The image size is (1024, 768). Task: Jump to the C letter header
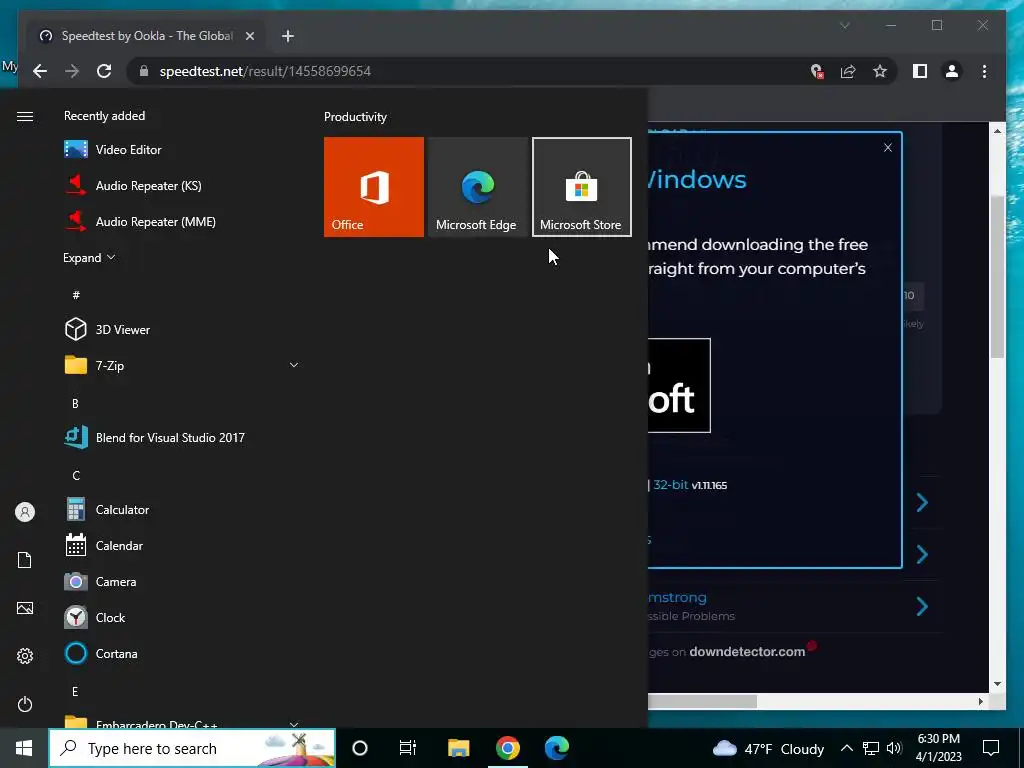[x=76, y=475]
